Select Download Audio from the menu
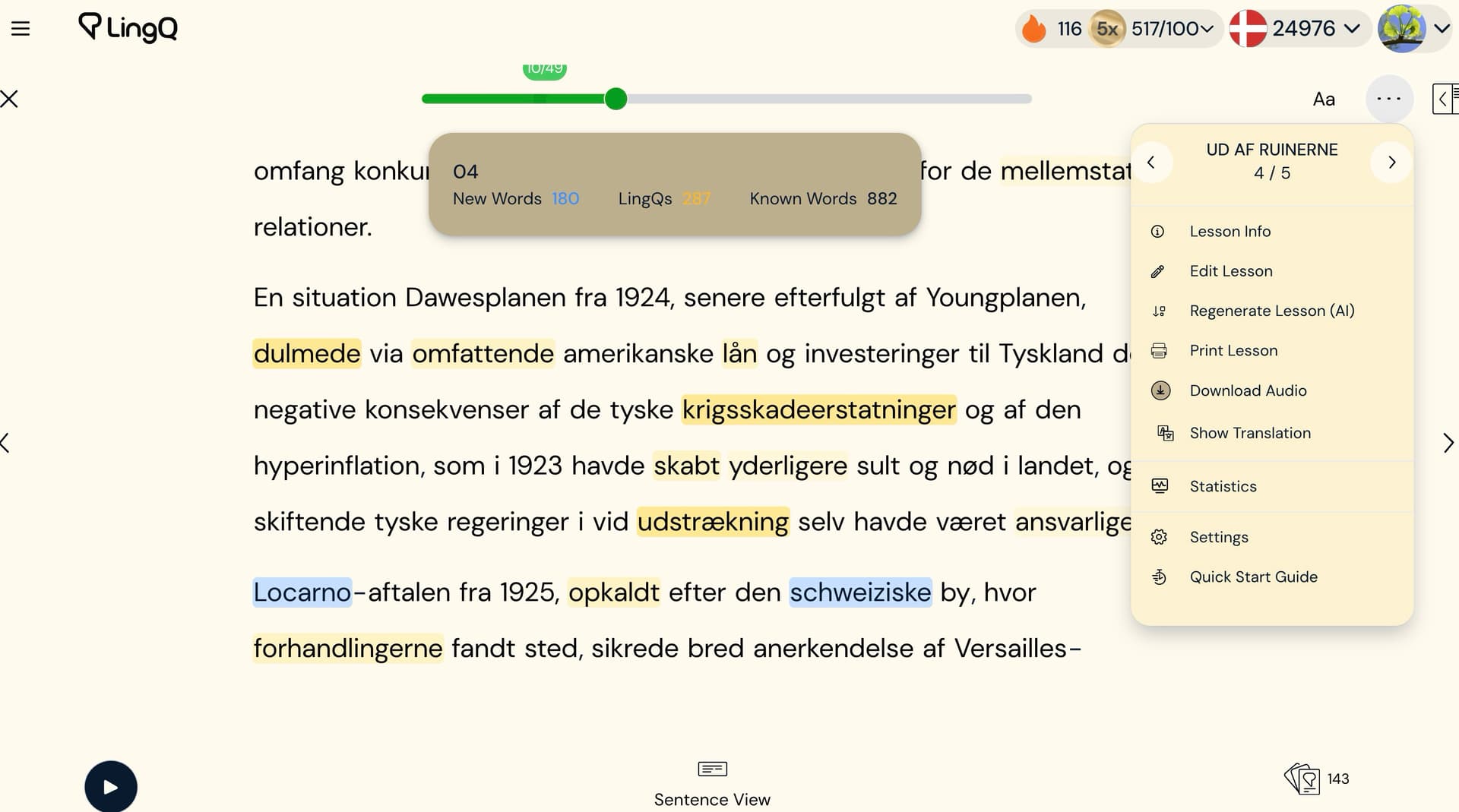The image size is (1459, 812). point(1248,390)
